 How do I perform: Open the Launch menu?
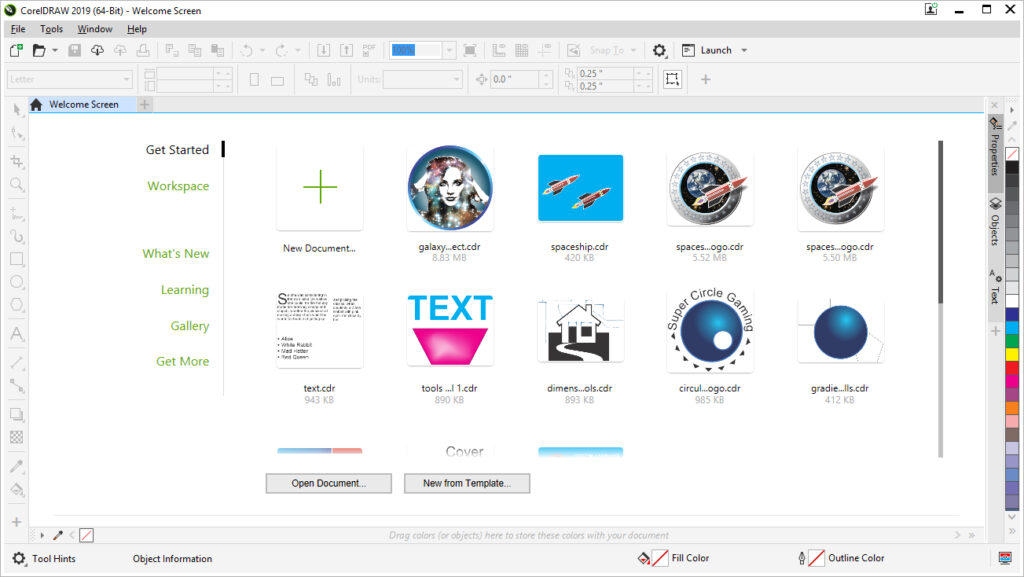pyautogui.click(x=716, y=50)
